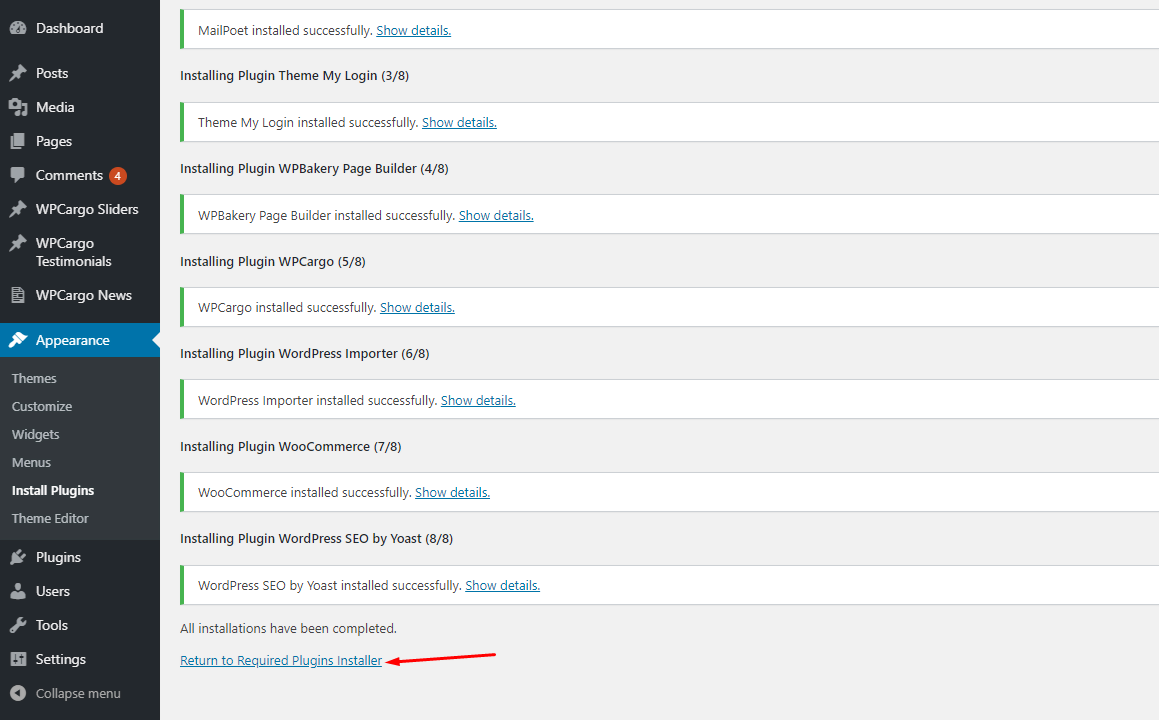The height and width of the screenshot is (720, 1159).
Task: Open the Customize submenu item
Action: pyautogui.click(x=42, y=407)
